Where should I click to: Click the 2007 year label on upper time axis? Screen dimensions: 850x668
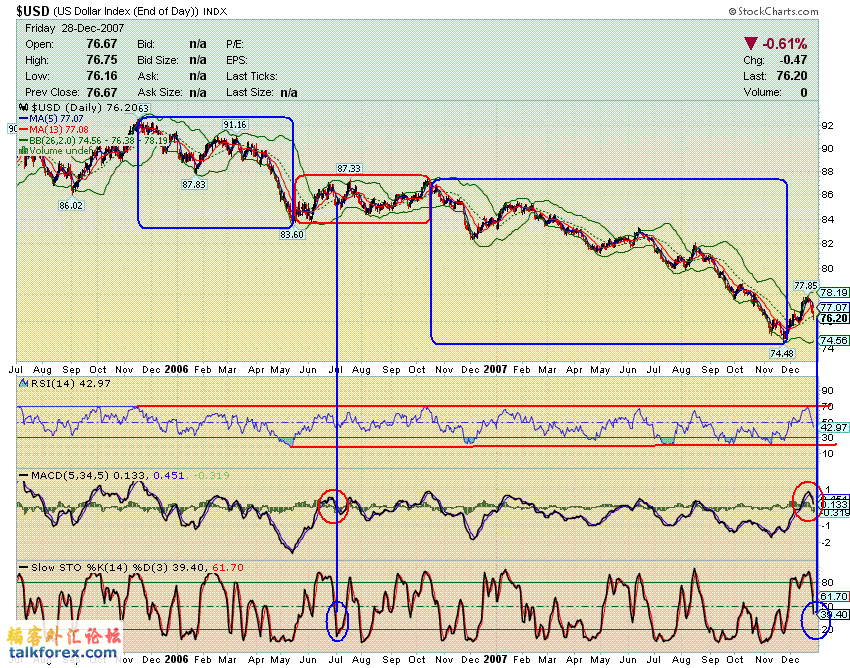click(495, 369)
